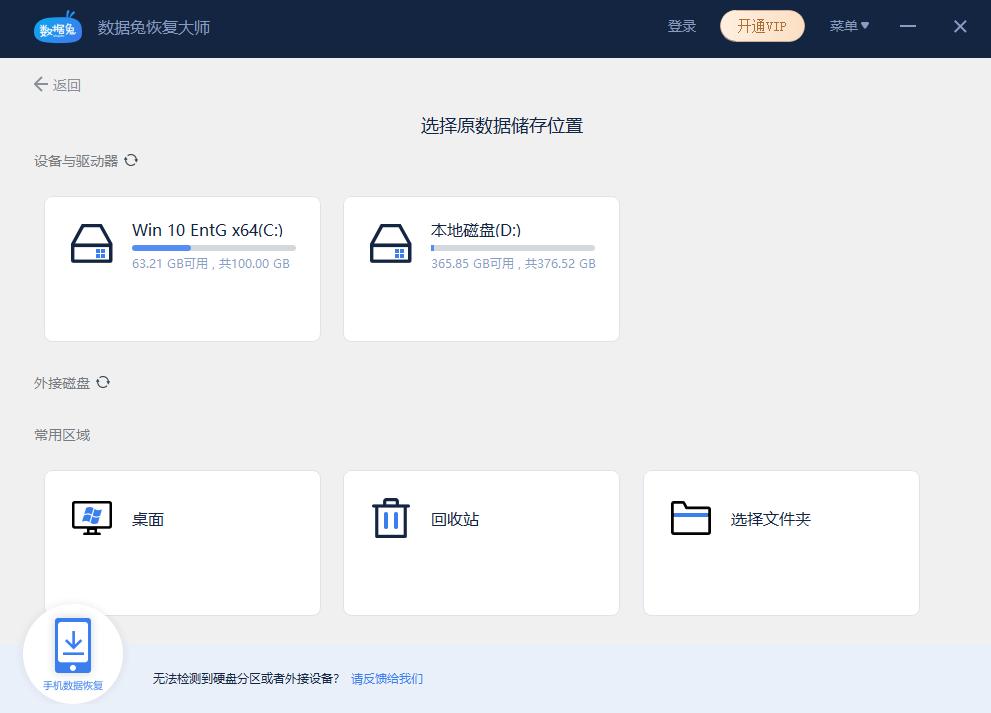Select the 本地磁盘(D:) drive icon
991x713 pixels.
pyautogui.click(x=391, y=243)
